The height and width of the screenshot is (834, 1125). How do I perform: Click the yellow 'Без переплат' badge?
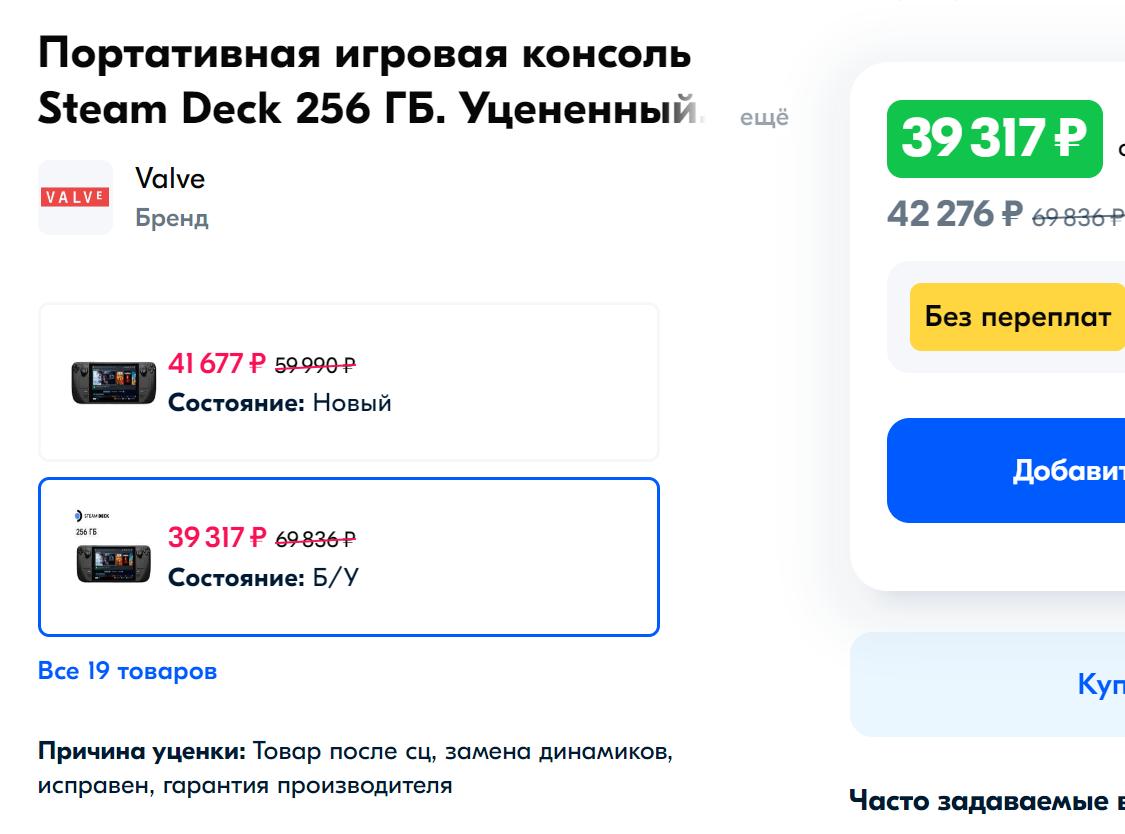[1017, 317]
